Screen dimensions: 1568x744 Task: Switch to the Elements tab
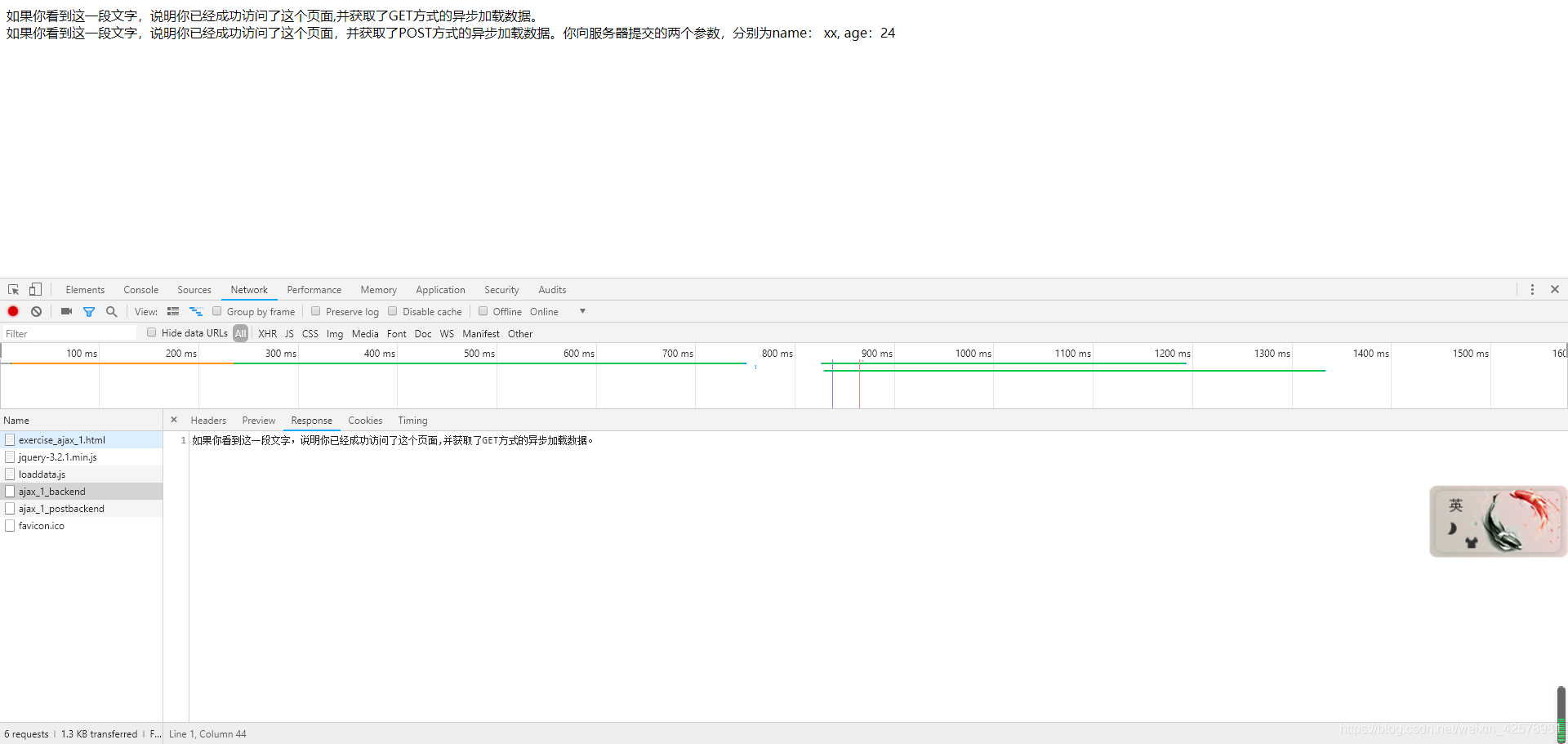[x=85, y=290]
